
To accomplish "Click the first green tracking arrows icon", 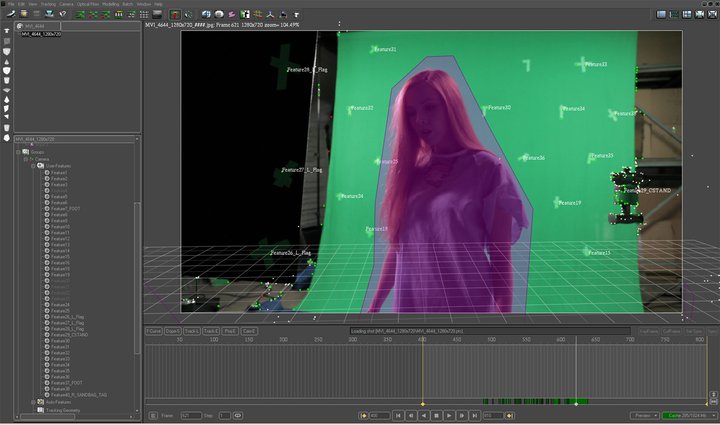I will [x=80, y=15].
